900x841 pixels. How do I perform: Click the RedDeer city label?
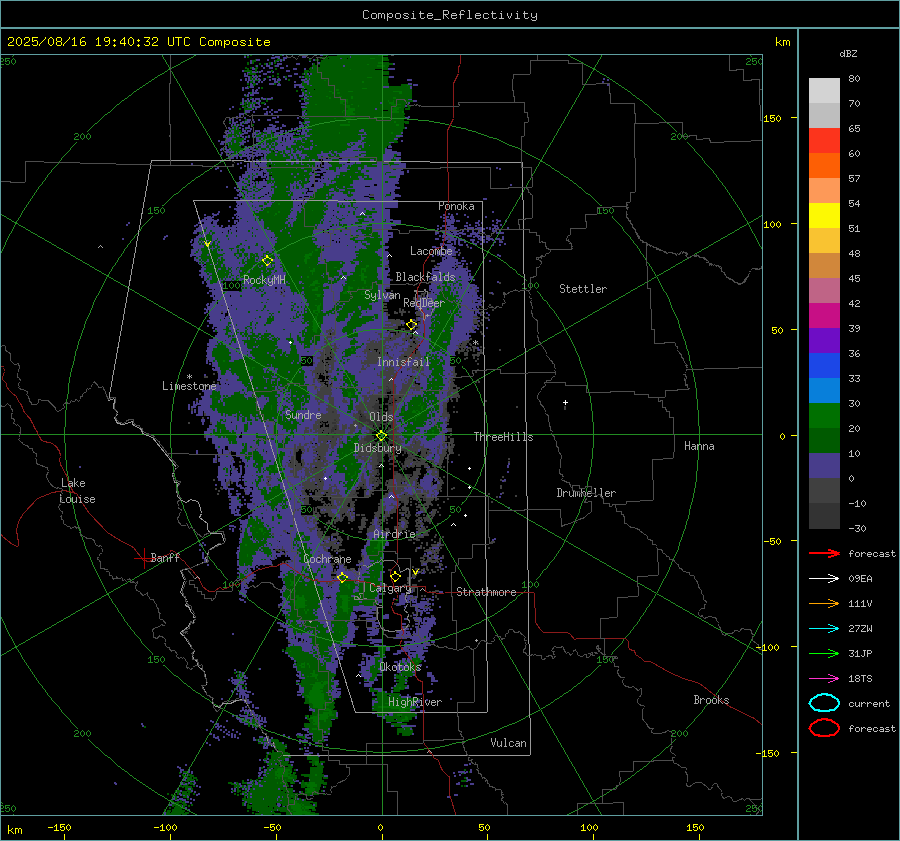[x=424, y=303]
